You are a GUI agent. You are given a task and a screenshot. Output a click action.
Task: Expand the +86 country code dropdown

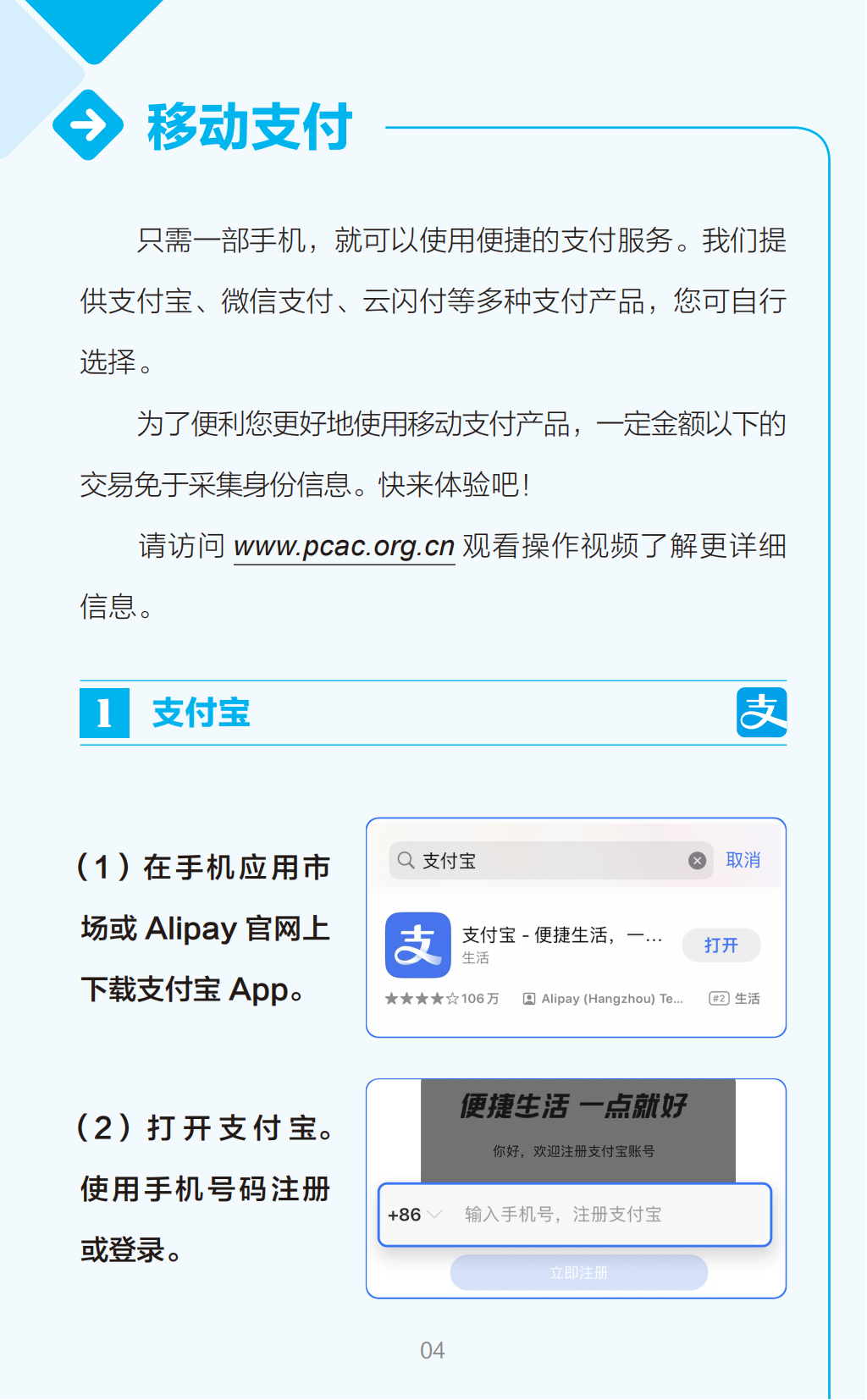coord(414,1215)
